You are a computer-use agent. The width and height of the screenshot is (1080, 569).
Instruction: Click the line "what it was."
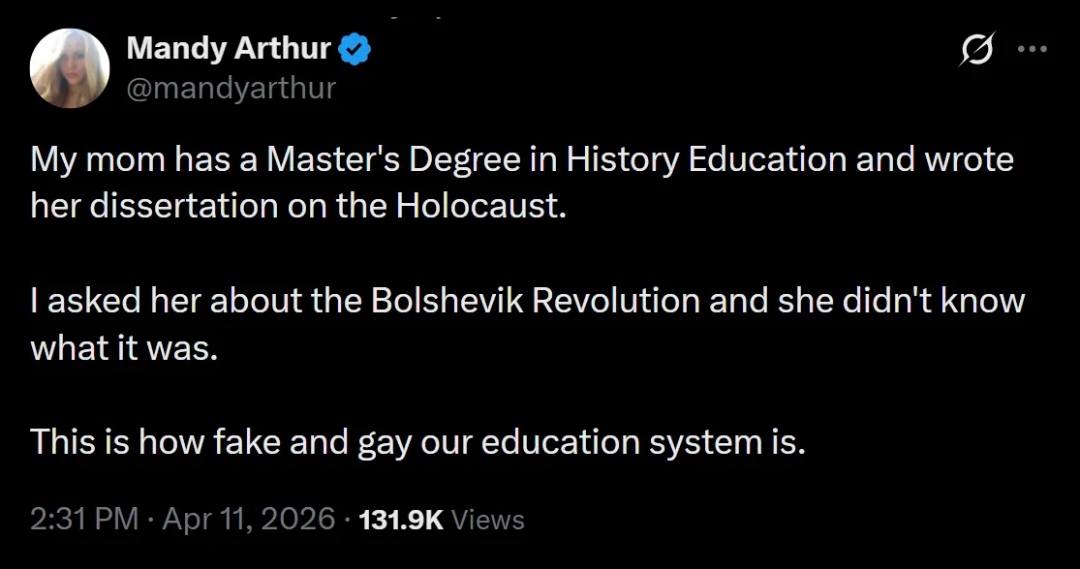(123, 346)
